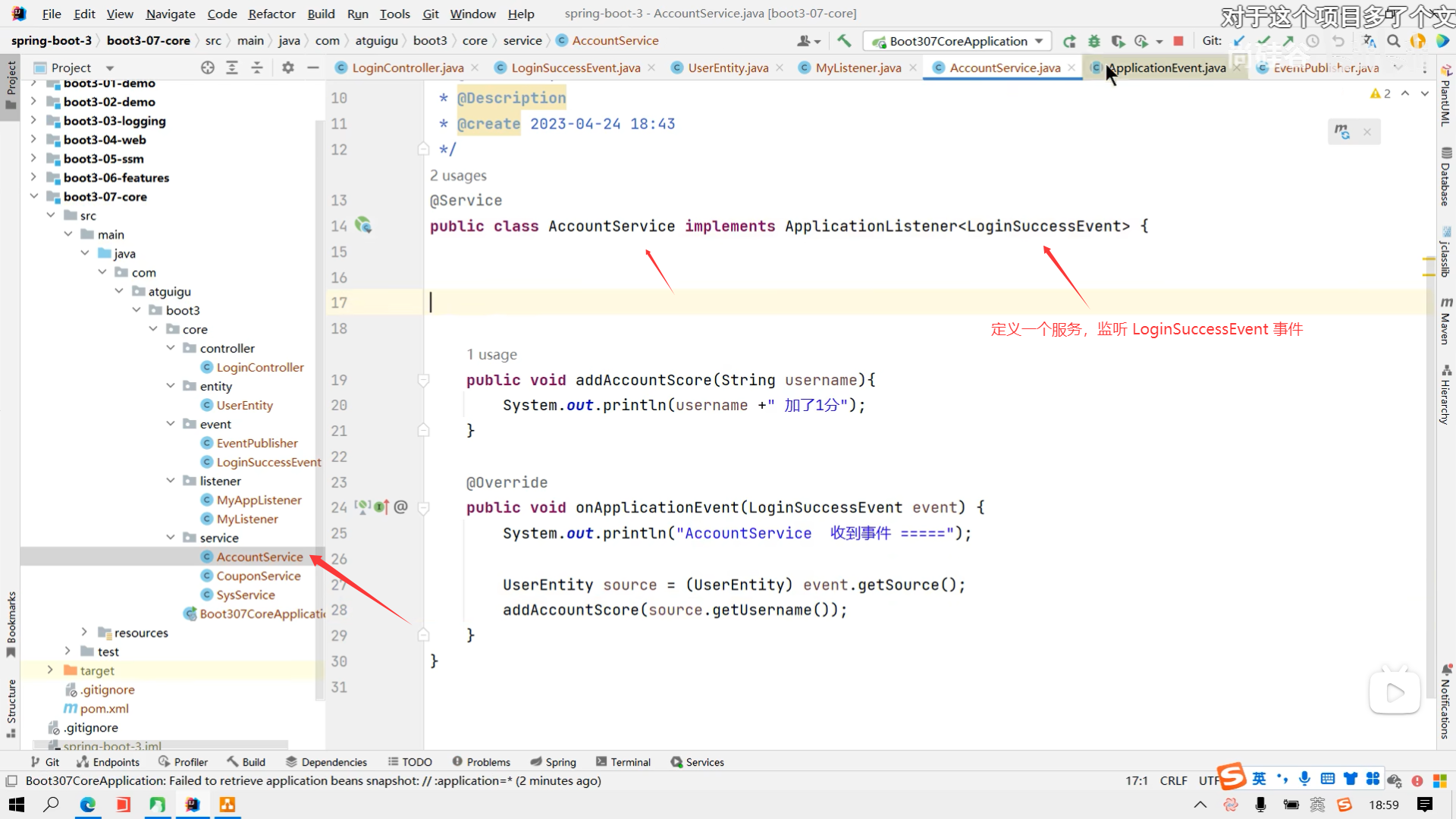Image resolution: width=1456 pixels, height=819 pixels.
Task: Expand the boot3-06-features module
Action: (x=33, y=177)
